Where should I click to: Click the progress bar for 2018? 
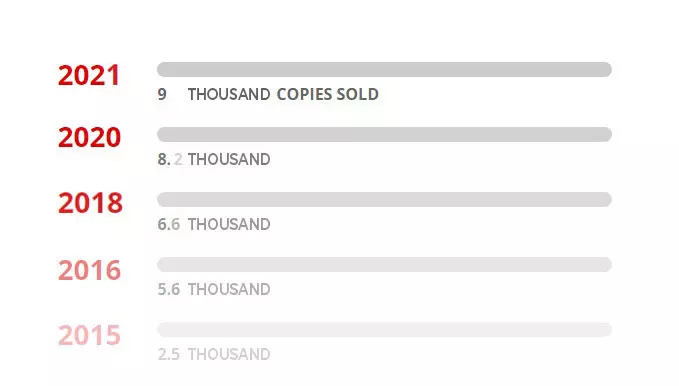point(384,199)
